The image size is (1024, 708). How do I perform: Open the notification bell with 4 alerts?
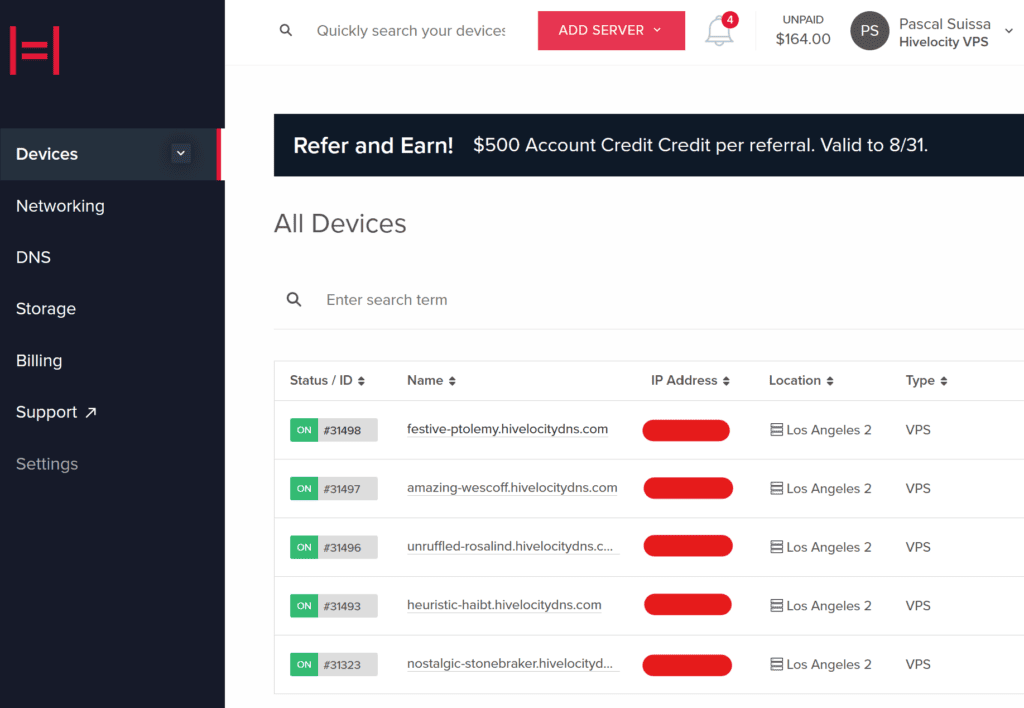[719, 31]
